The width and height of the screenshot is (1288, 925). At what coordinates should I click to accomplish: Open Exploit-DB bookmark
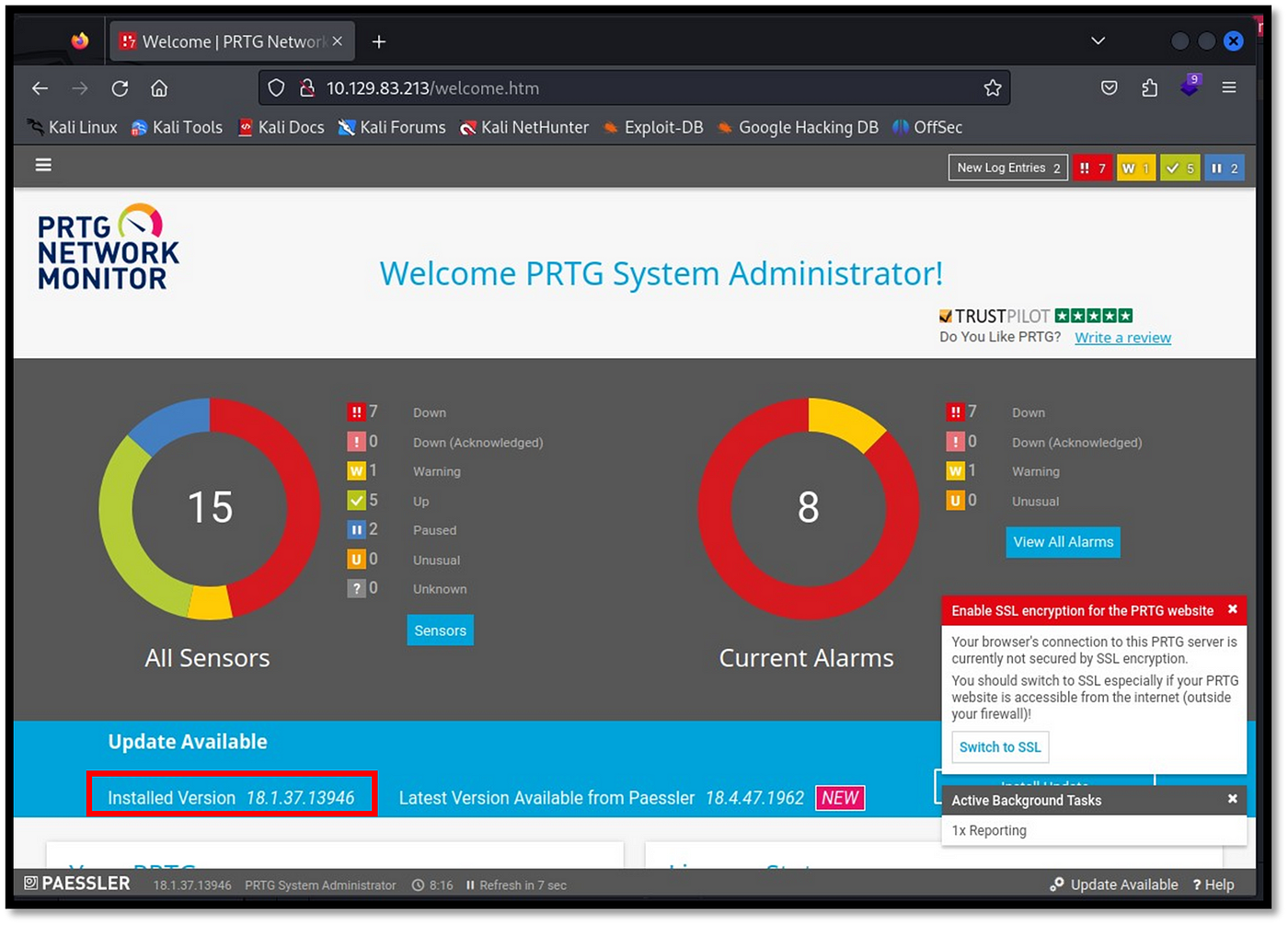pyautogui.click(x=653, y=127)
